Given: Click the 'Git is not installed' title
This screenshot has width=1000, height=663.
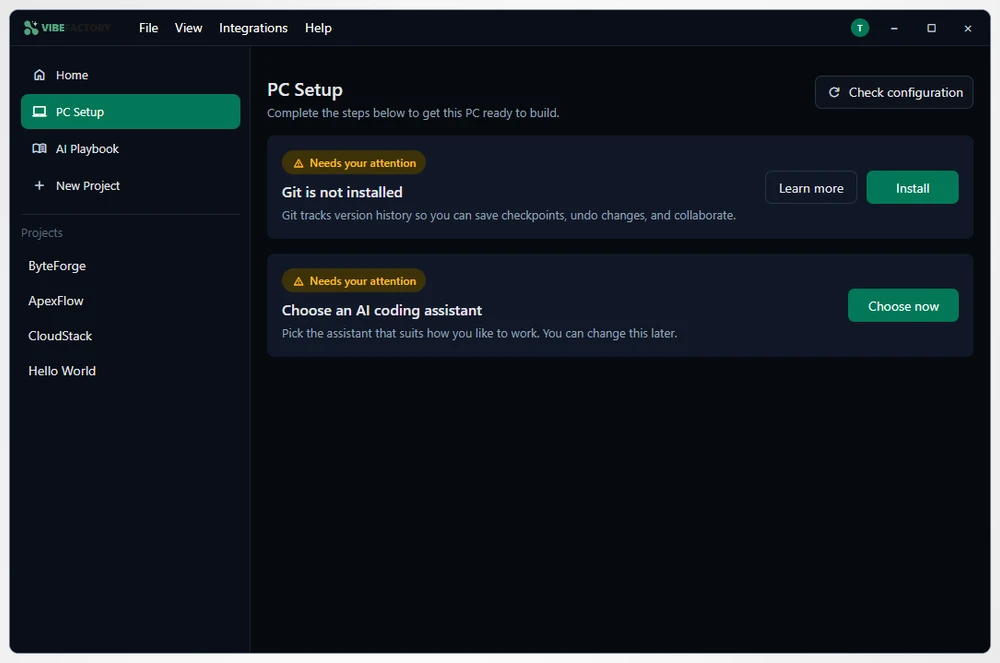Looking at the screenshot, I should pos(342,192).
